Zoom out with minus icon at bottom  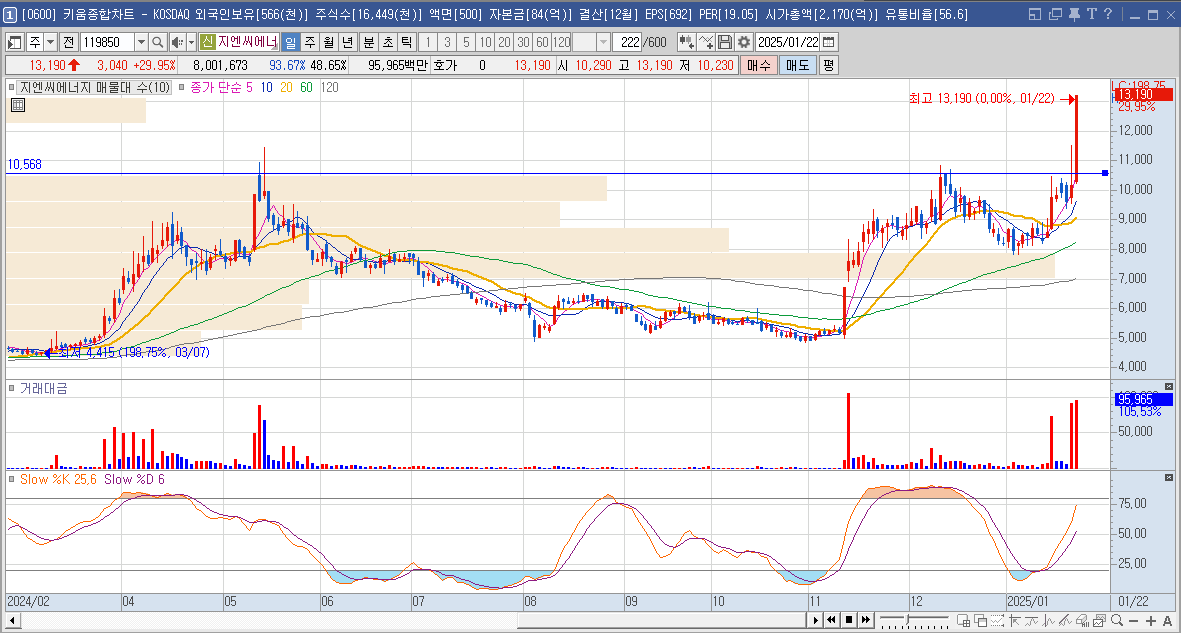point(1134,620)
